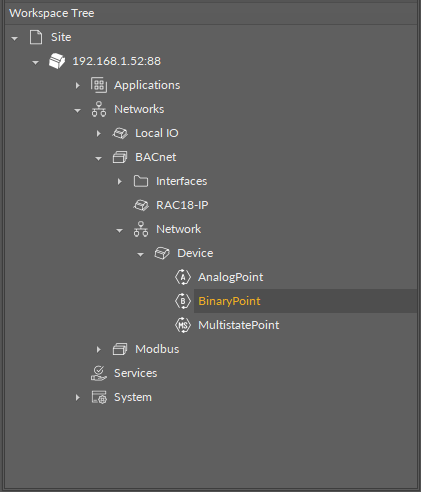The height and width of the screenshot is (492, 421).
Task: Click the Networks topology icon
Action: (99, 109)
